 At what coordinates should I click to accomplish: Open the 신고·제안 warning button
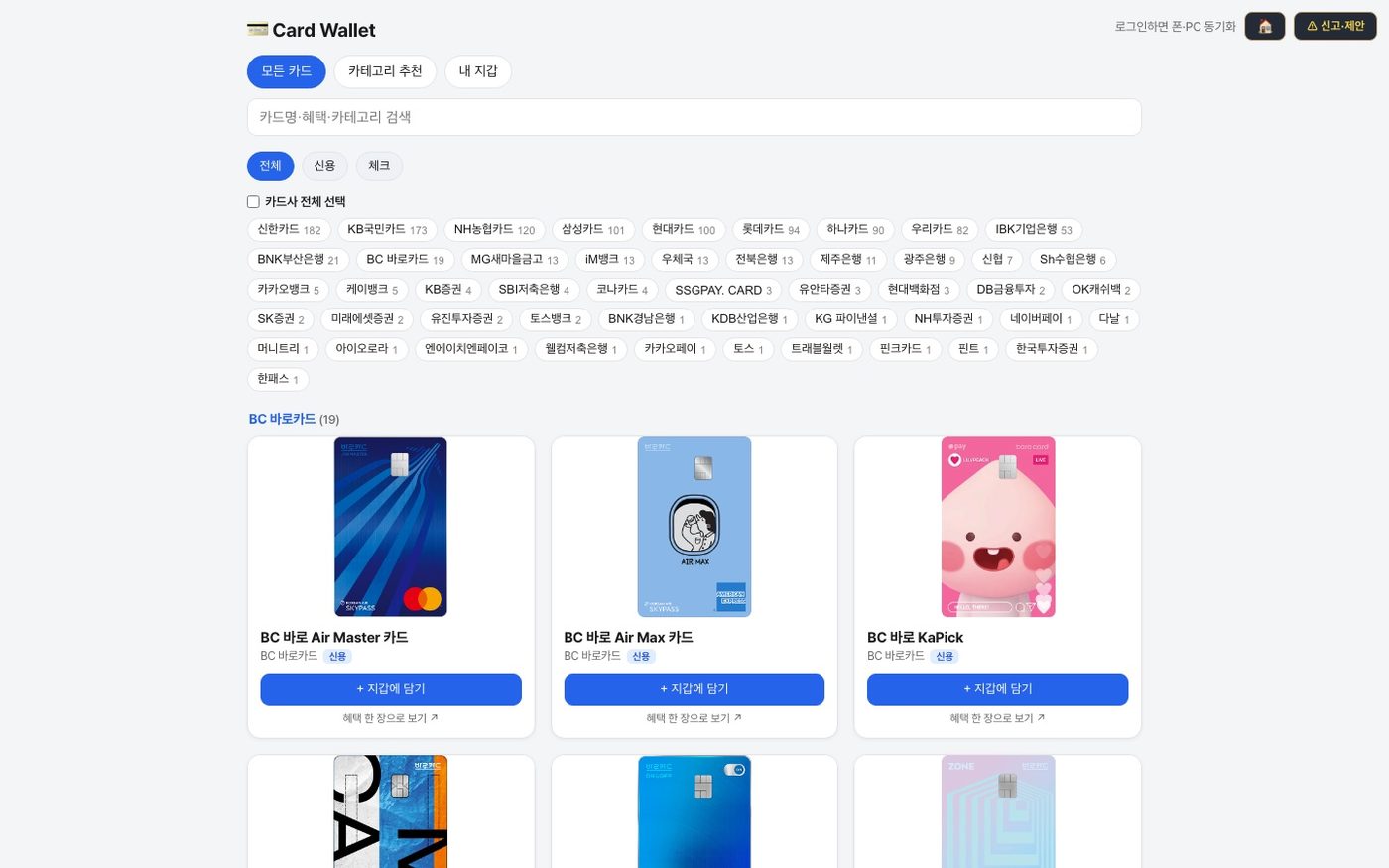[1335, 26]
